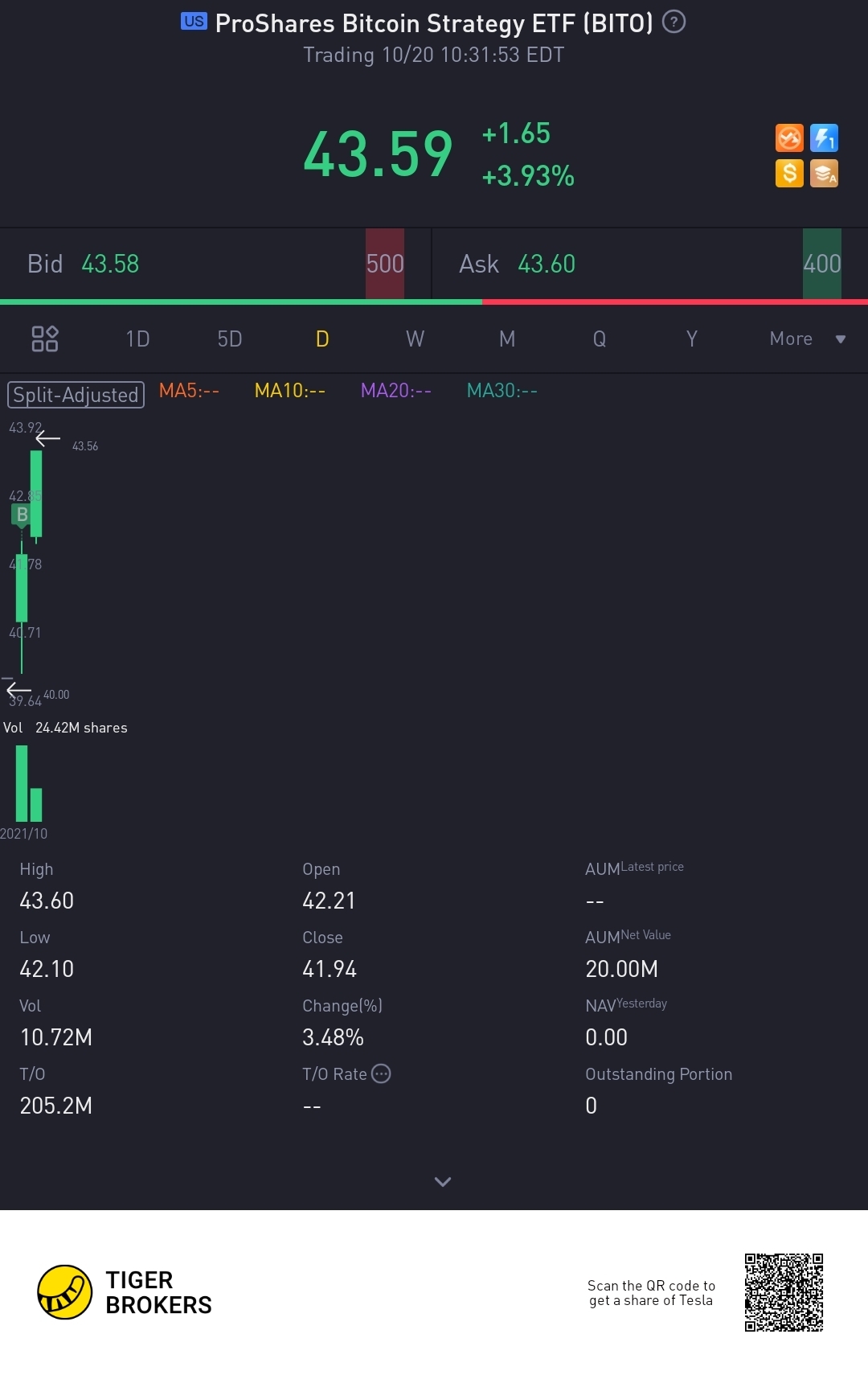868x1375 pixels.
Task: Select the D daily chart tab
Action: click(x=322, y=339)
